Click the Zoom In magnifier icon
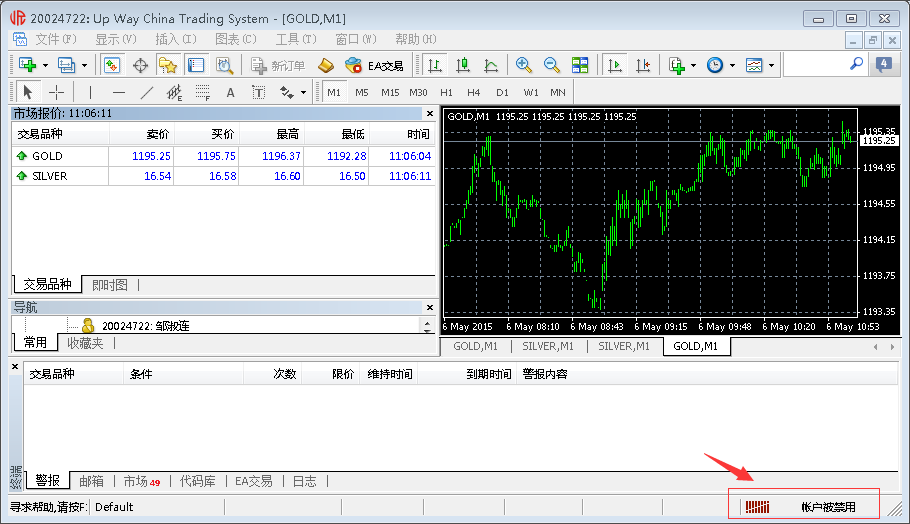Viewport: 910px width, 524px height. coord(523,65)
